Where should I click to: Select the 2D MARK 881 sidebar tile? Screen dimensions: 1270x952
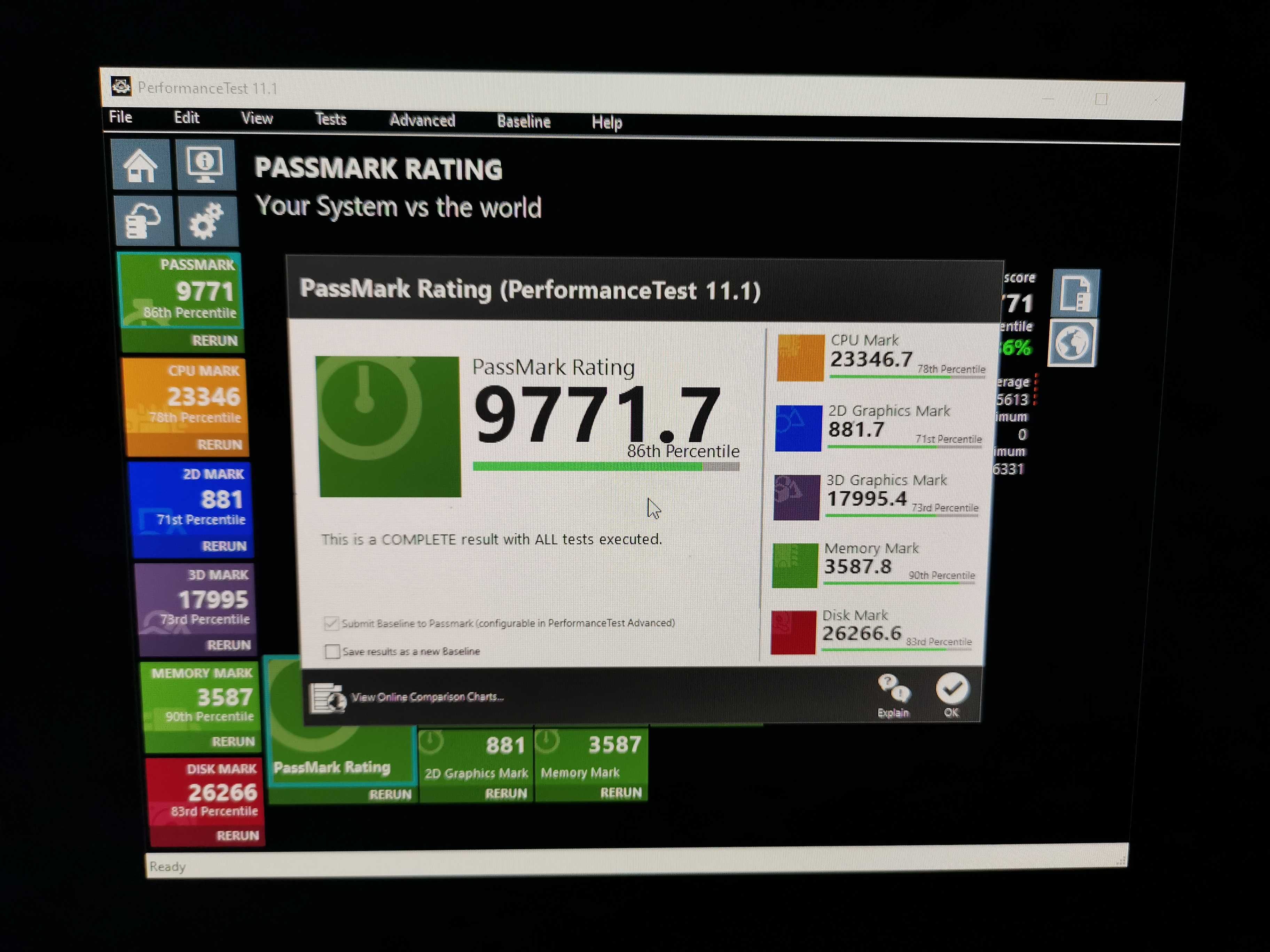click(190, 498)
